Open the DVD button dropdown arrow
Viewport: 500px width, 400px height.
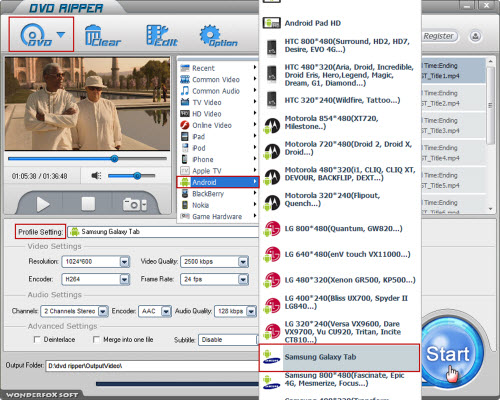pyautogui.click(x=61, y=35)
